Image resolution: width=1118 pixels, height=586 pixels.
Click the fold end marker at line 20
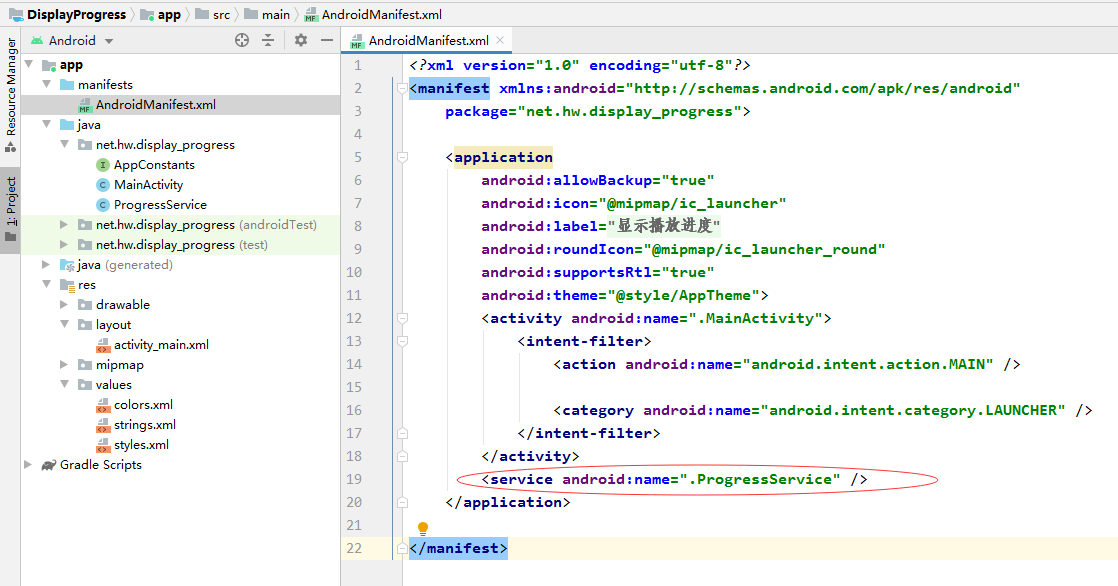pyautogui.click(x=402, y=502)
